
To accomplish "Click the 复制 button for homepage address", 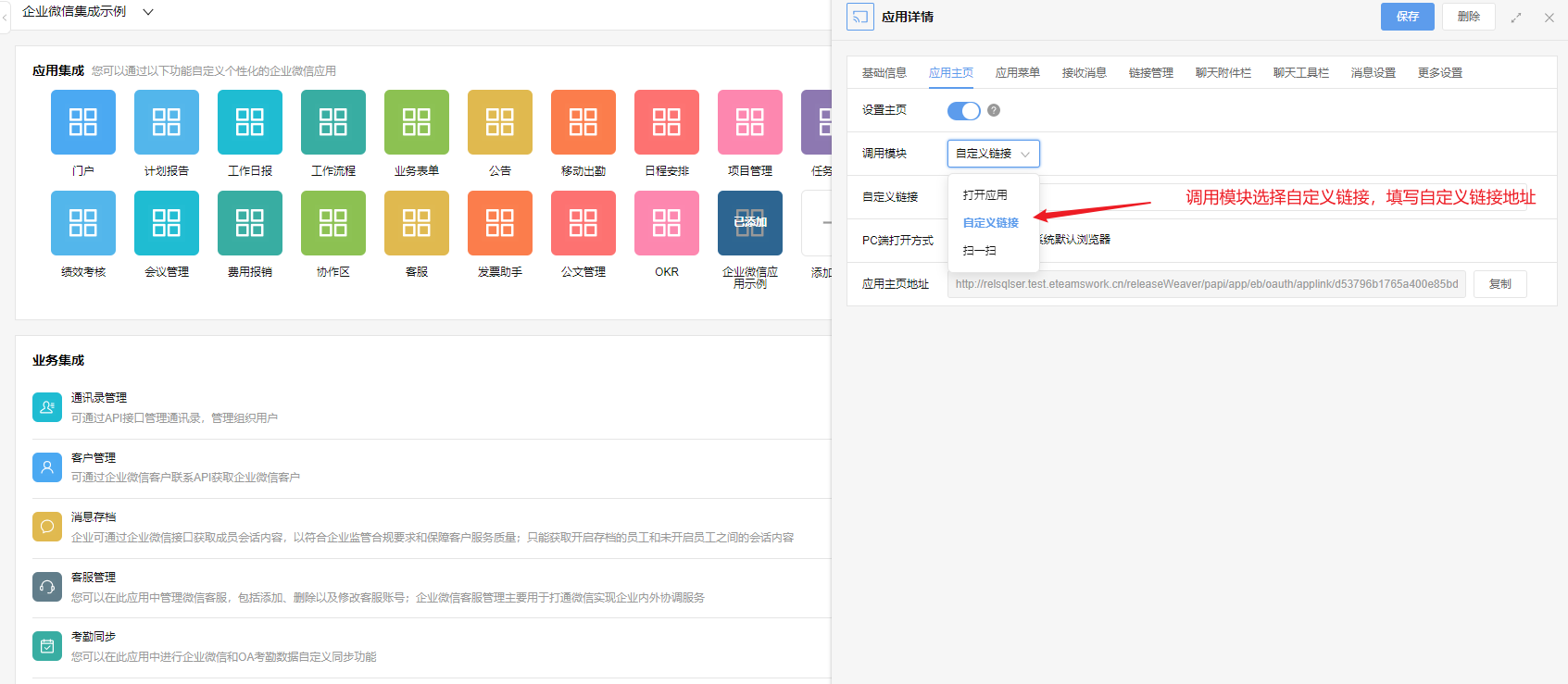I will point(1500,284).
